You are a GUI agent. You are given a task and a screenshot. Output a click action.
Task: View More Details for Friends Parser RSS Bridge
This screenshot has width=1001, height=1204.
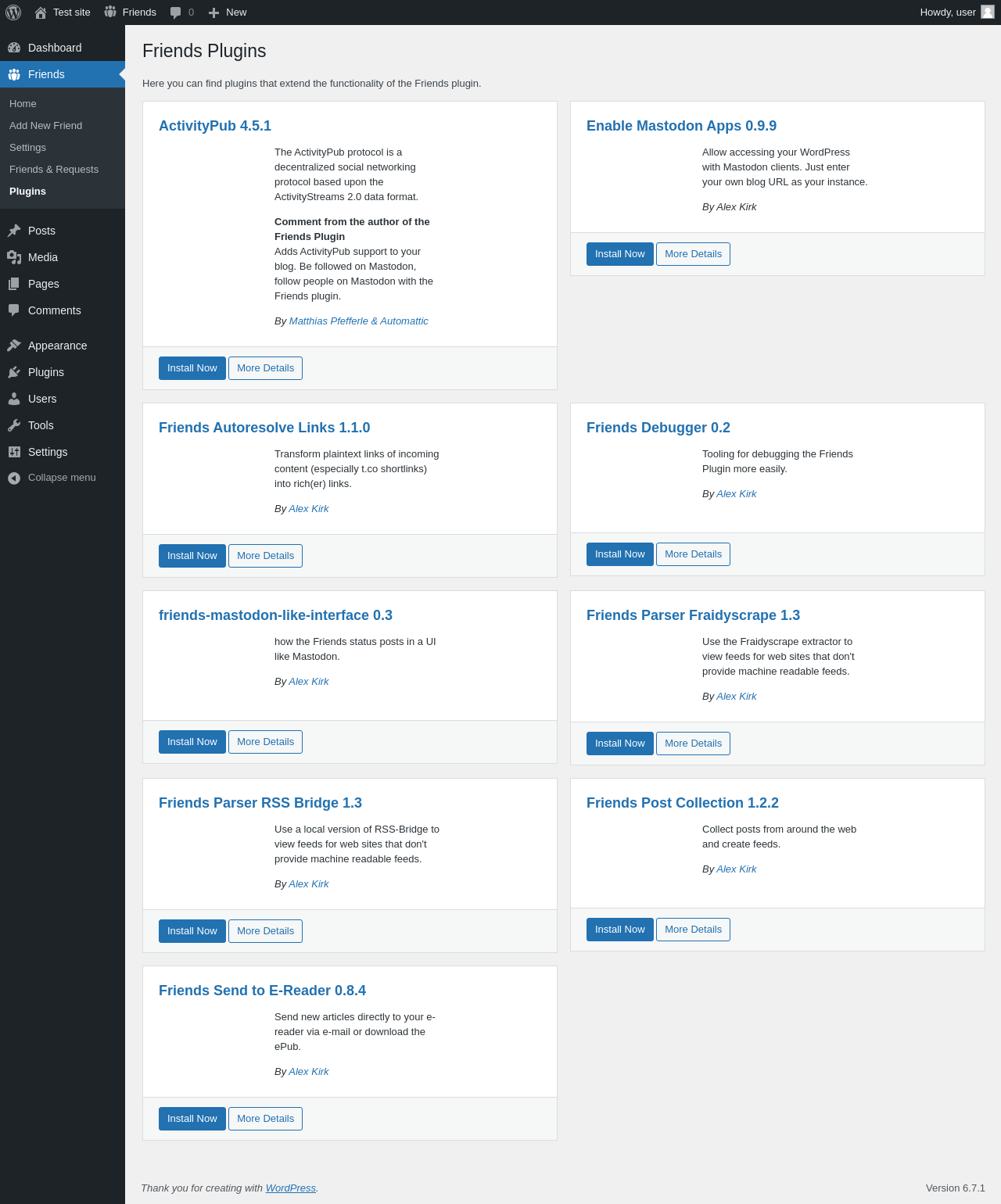pyautogui.click(x=265, y=931)
